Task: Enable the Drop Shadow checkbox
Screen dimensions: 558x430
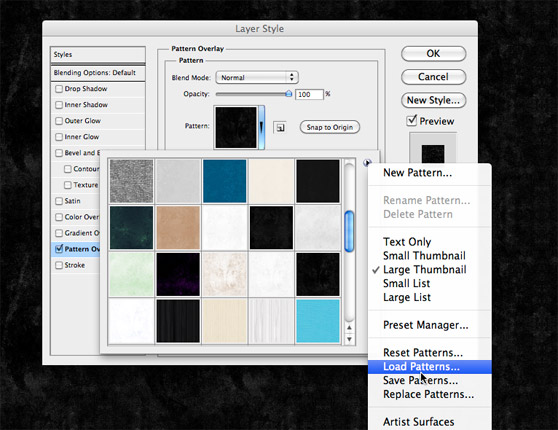Action: [59, 89]
